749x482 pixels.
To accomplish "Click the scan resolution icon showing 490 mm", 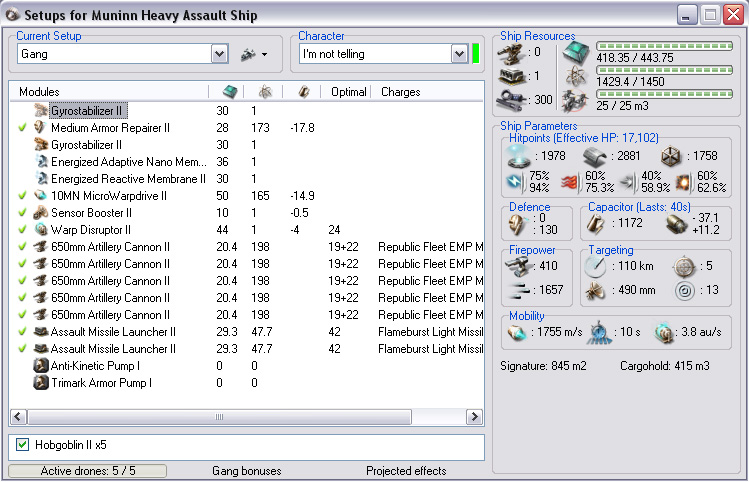I will (595, 291).
